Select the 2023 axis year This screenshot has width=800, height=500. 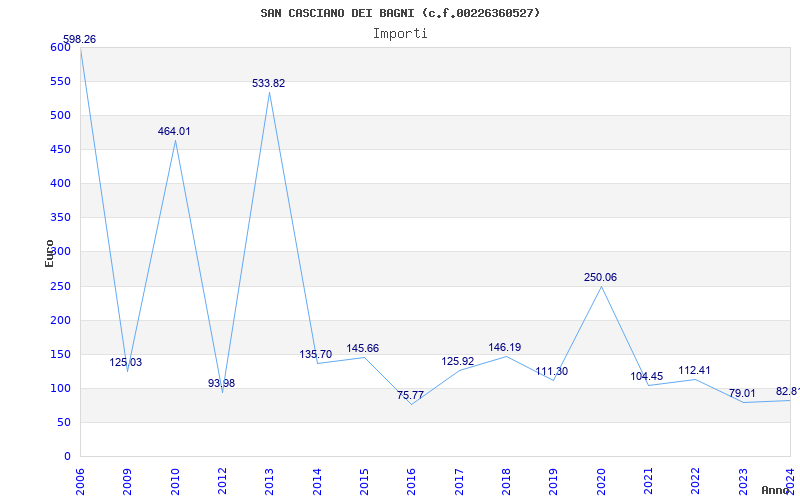(x=743, y=482)
